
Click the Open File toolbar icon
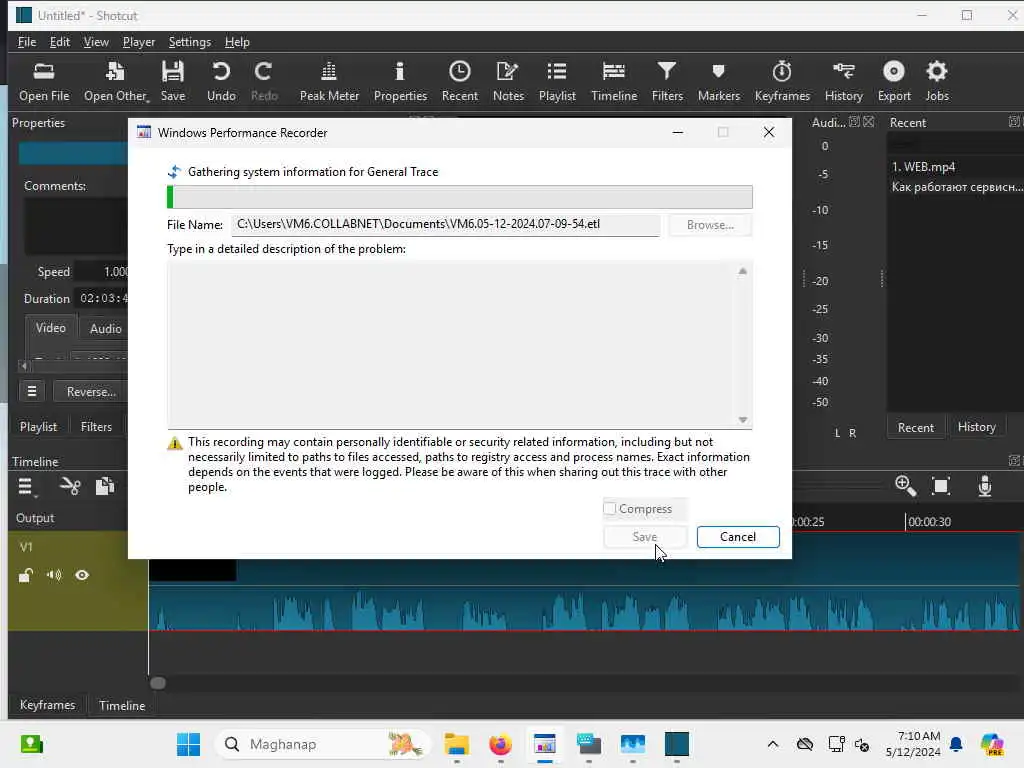(44, 81)
